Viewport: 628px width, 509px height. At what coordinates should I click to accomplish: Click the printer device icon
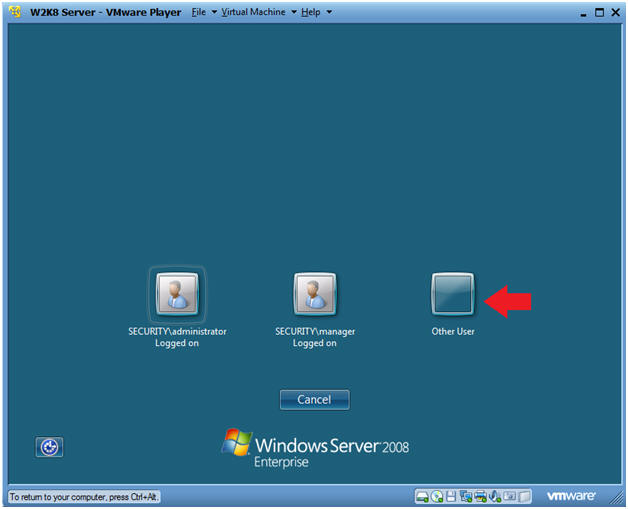point(480,497)
